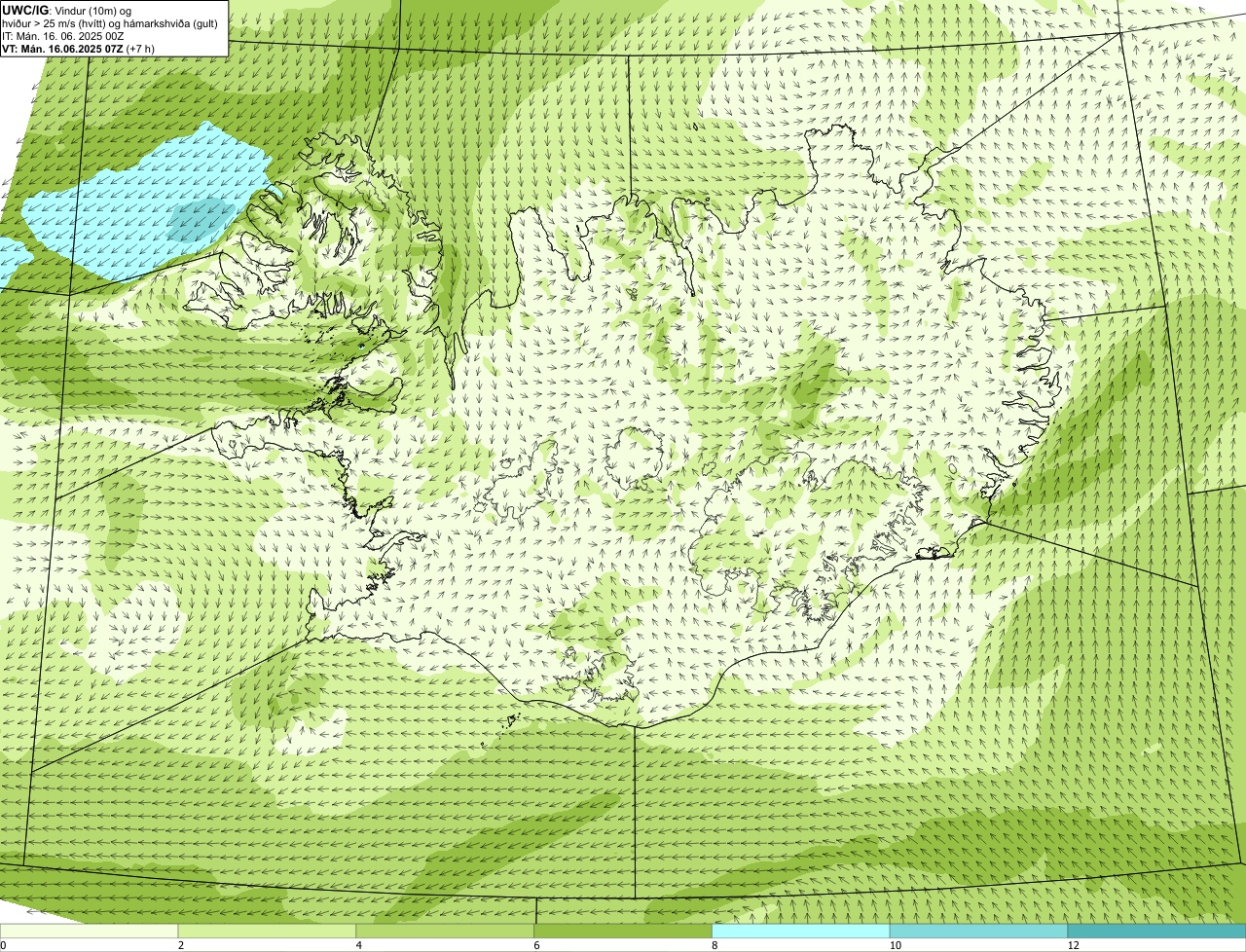Image resolution: width=1246 pixels, height=952 pixels.
Task: Click the 2–4 m/s legend color segment
Action: point(268,931)
